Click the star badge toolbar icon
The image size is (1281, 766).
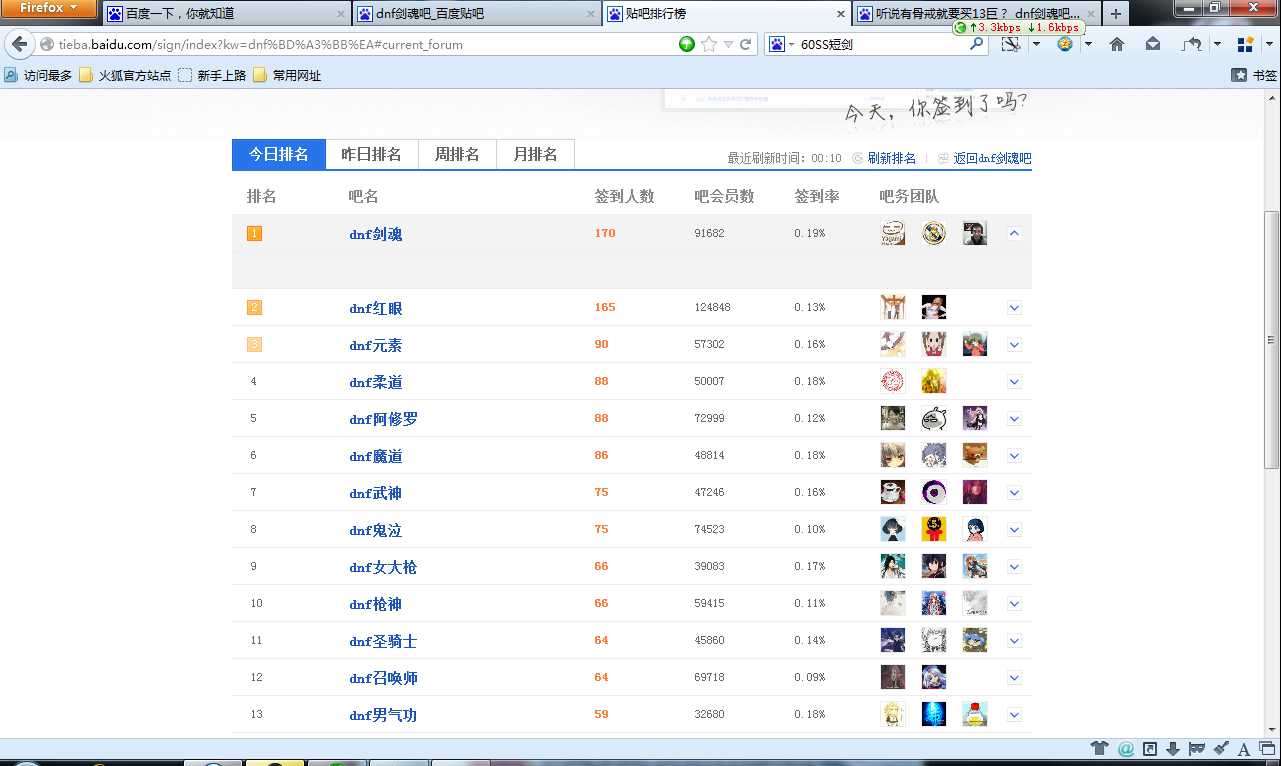click(1065, 44)
